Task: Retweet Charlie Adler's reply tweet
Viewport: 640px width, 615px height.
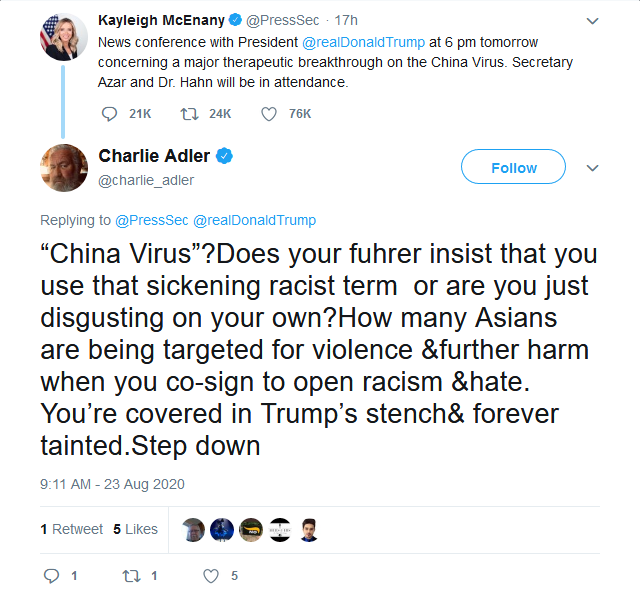Action: coord(131,576)
